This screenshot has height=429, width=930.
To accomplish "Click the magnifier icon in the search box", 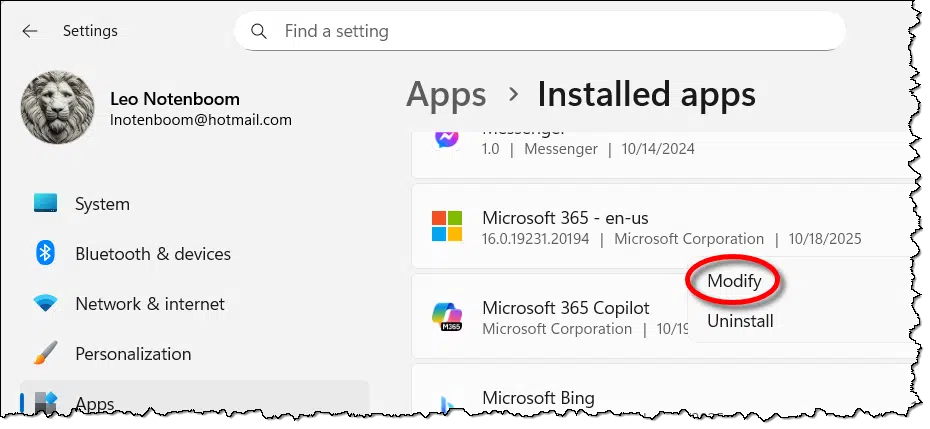I will pyautogui.click(x=259, y=31).
